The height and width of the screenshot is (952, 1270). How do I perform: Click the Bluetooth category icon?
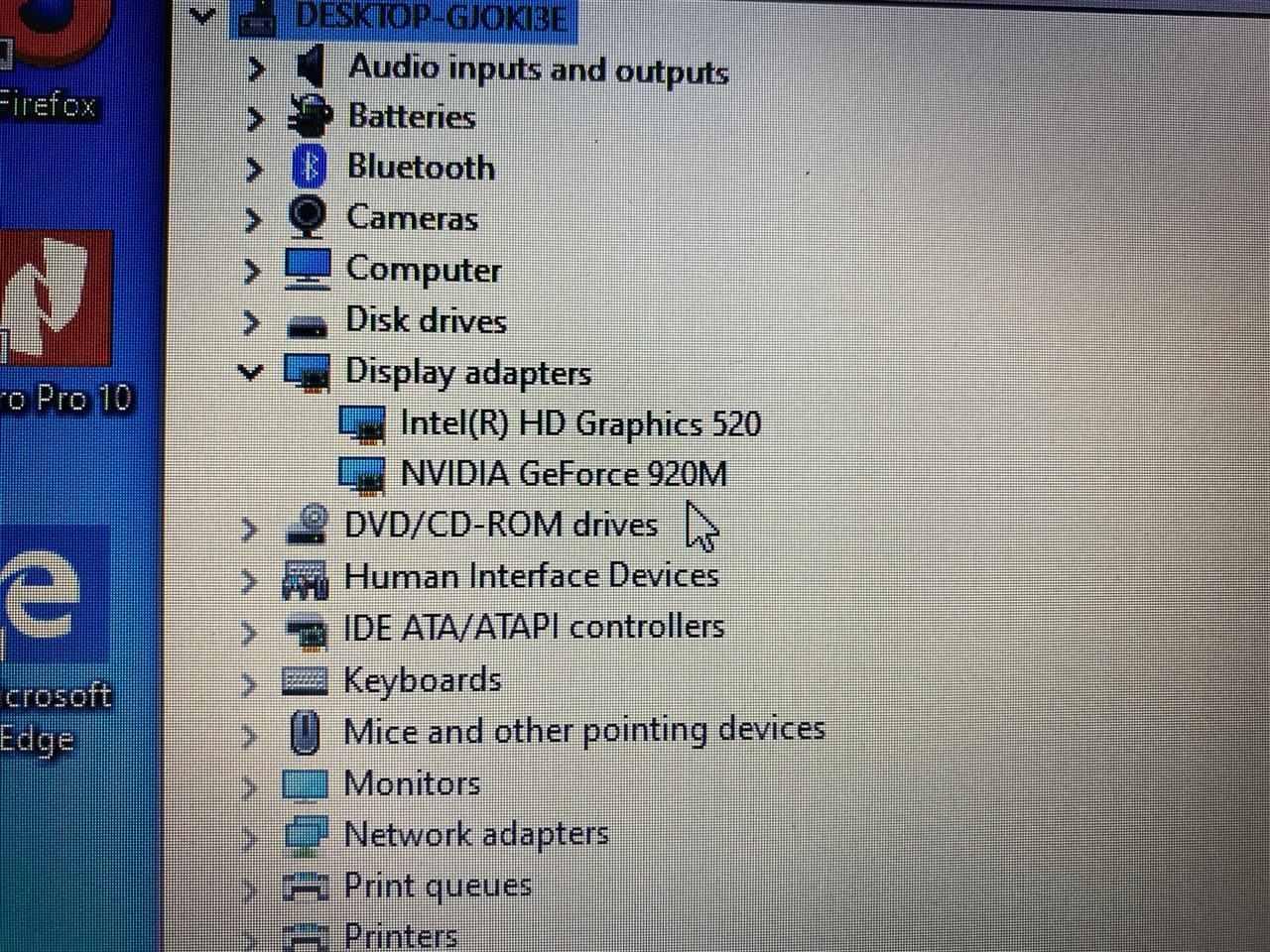pyautogui.click(x=309, y=166)
